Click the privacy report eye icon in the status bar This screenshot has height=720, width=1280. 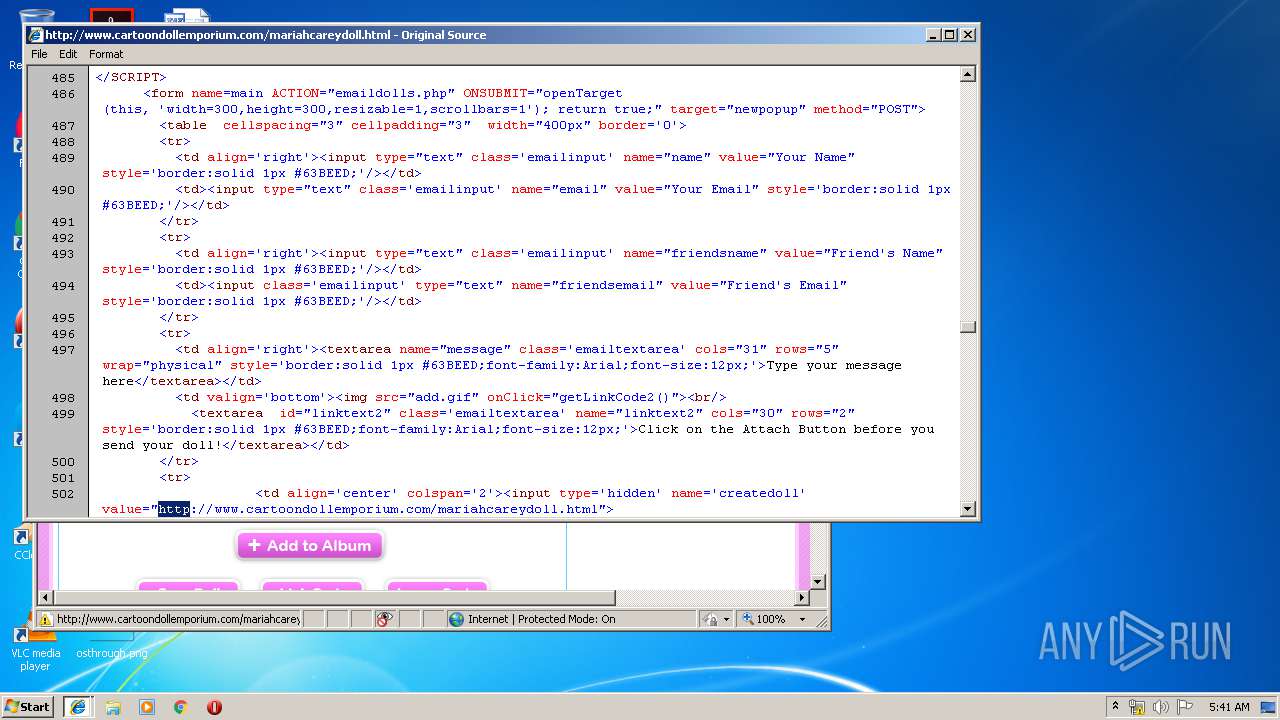pos(385,619)
